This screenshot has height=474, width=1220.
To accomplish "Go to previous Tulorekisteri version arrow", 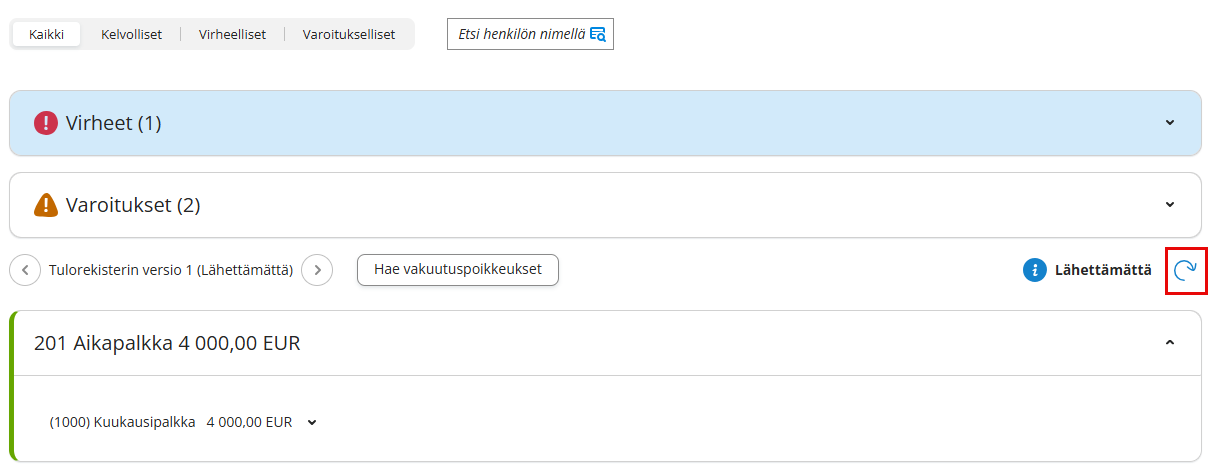I will pyautogui.click(x=25, y=270).
